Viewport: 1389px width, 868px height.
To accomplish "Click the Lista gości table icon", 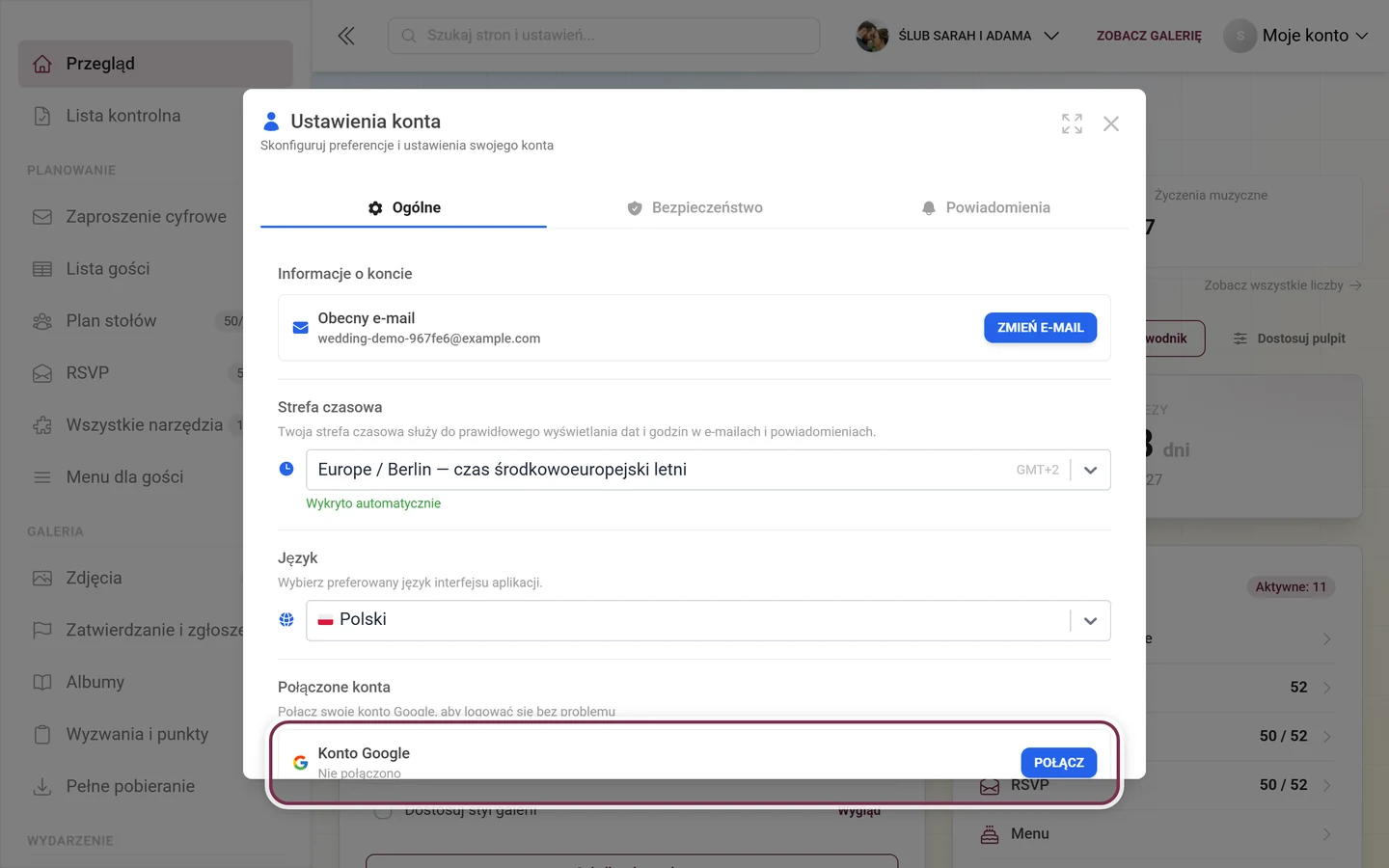I will [42, 269].
